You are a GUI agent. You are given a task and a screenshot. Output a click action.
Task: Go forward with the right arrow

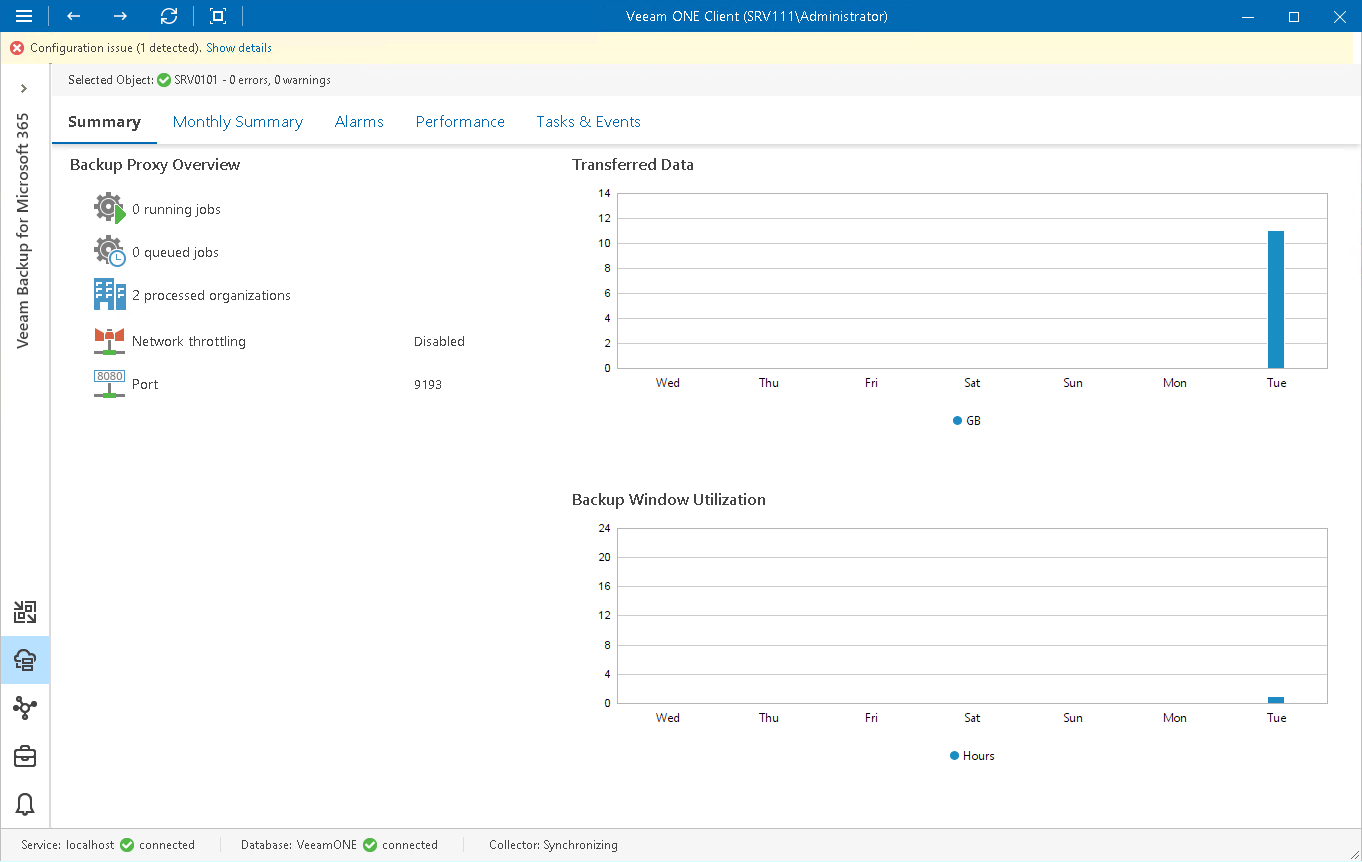click(x=120, y=16)
